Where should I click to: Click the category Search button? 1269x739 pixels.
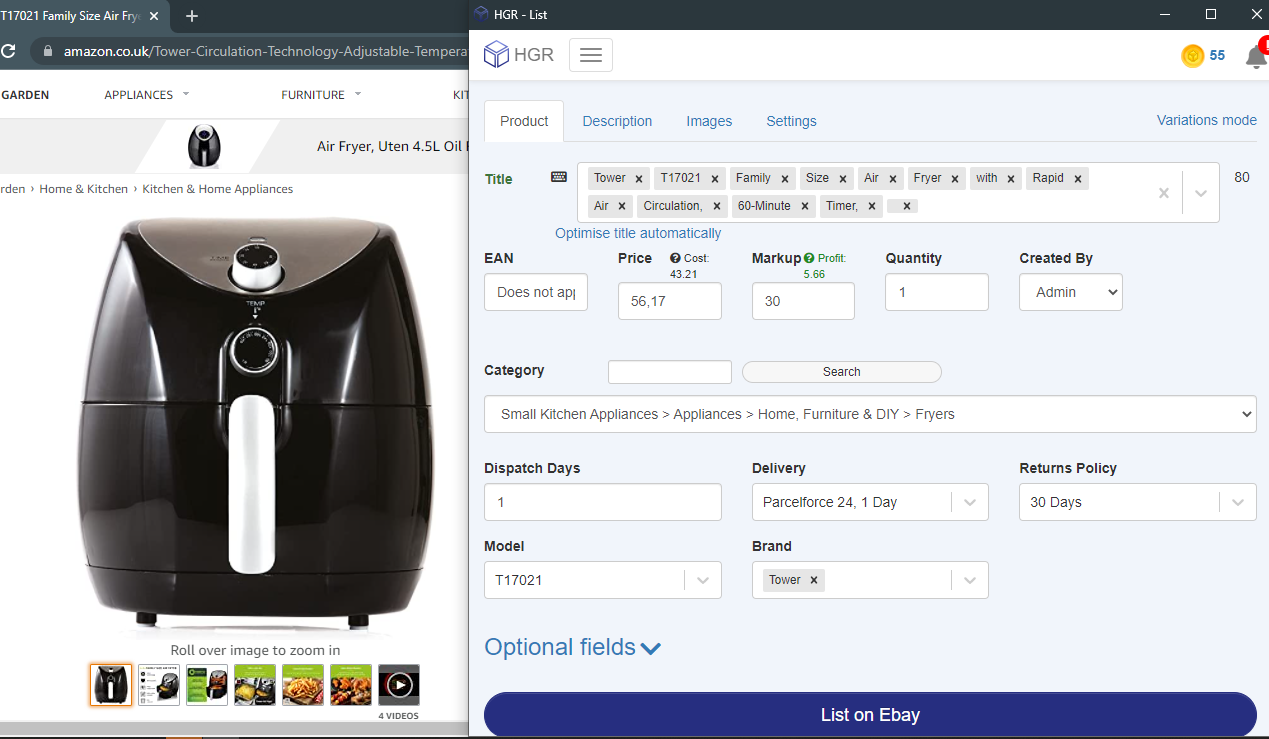(x=842, y=372)
